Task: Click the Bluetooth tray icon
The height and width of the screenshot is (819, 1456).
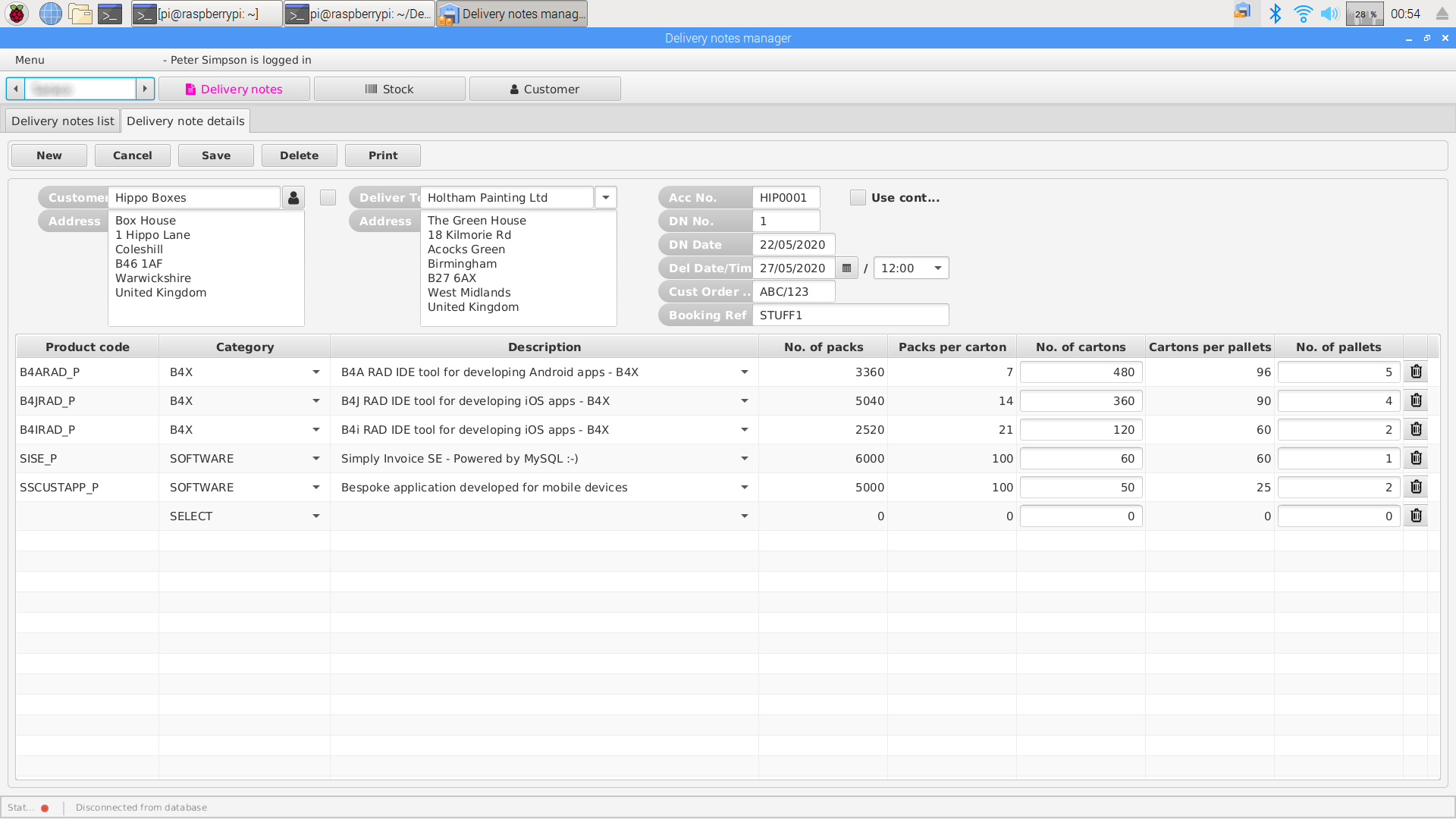Action: pyautogui.click(x=1276, y=14)
